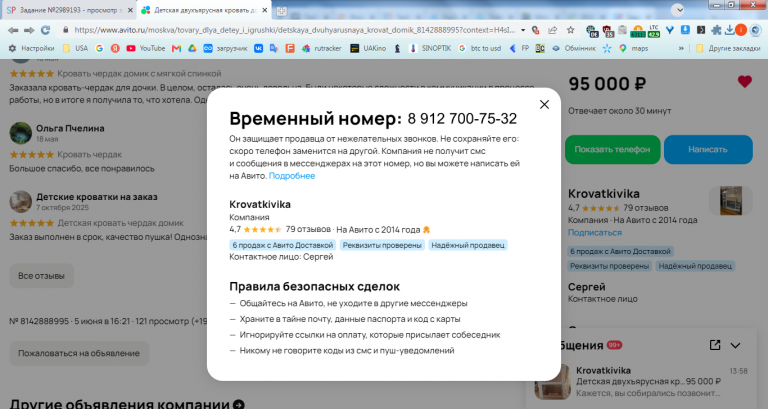Open the browser downloads tray icon

click(729, 30)
